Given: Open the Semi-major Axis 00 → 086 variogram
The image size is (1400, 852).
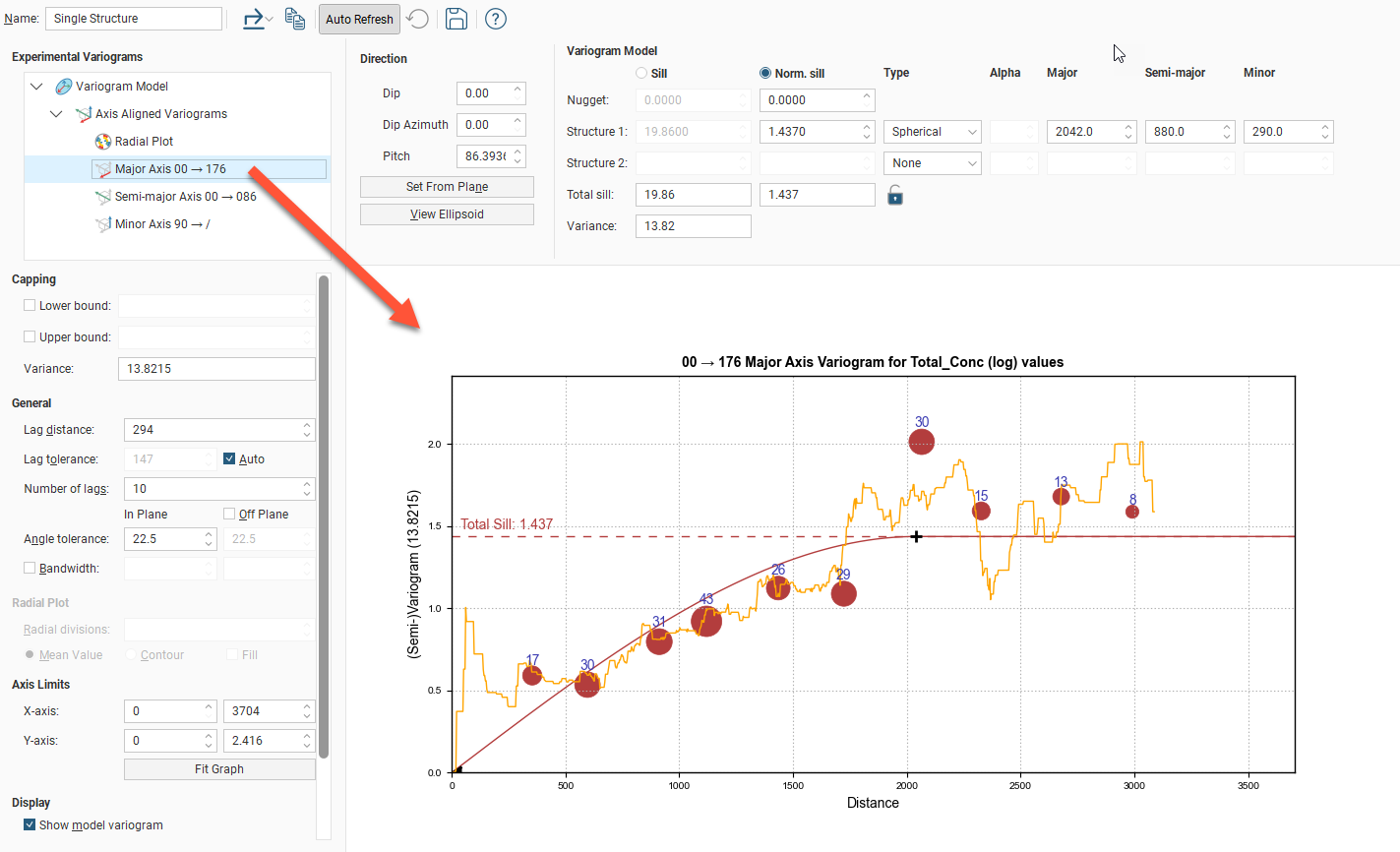Looking at the screenshot, I should coord(185,197).
